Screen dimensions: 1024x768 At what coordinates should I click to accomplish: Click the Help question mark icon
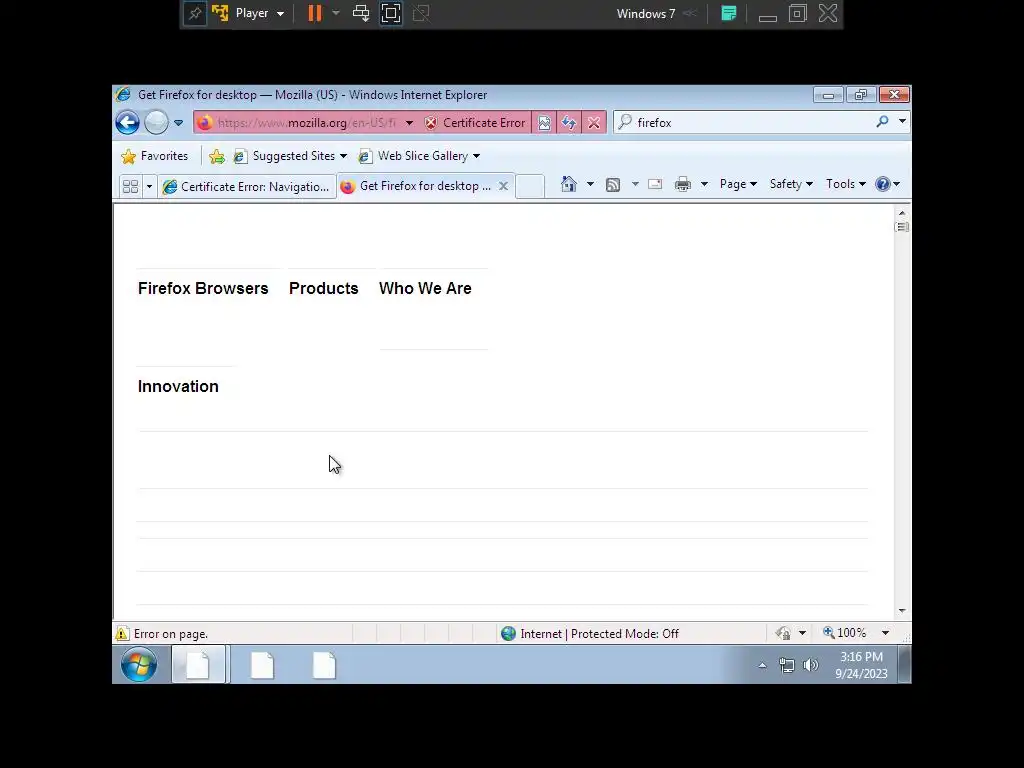tap(883, 184)
